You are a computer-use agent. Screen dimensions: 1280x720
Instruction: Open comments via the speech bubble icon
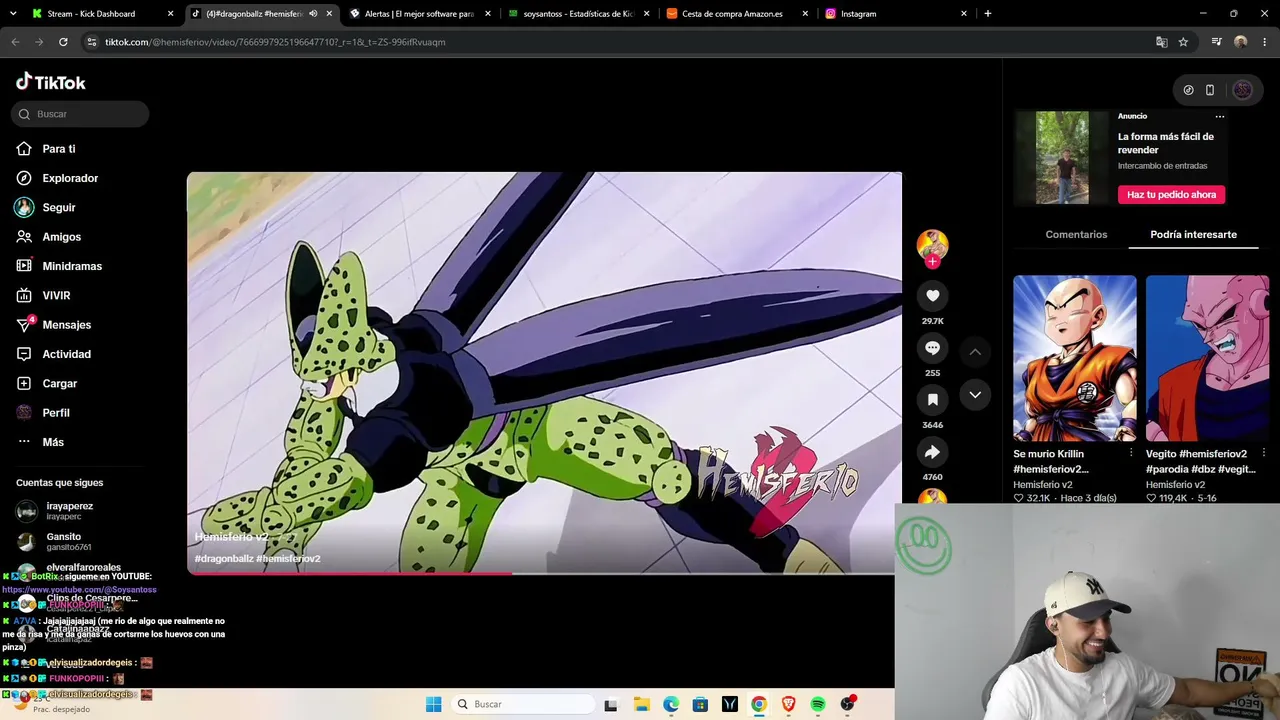click(x=932, y=347)
